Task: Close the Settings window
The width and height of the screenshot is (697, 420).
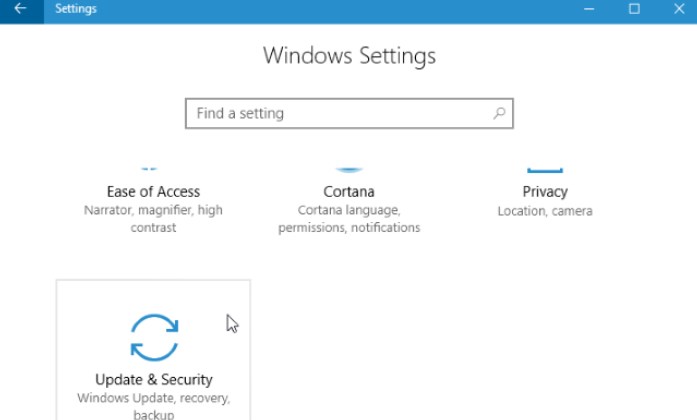Action: (680, 9)
